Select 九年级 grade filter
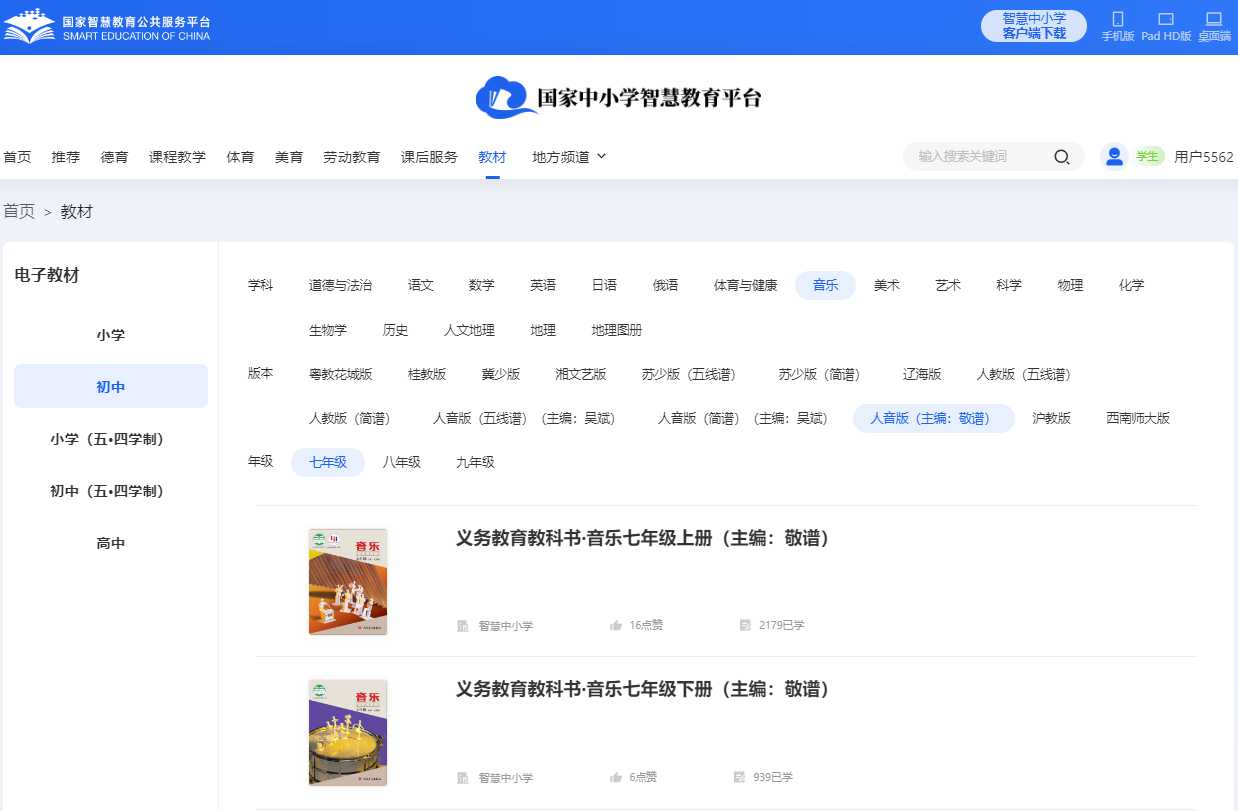 pyautogui.click(x=475, y=462)
